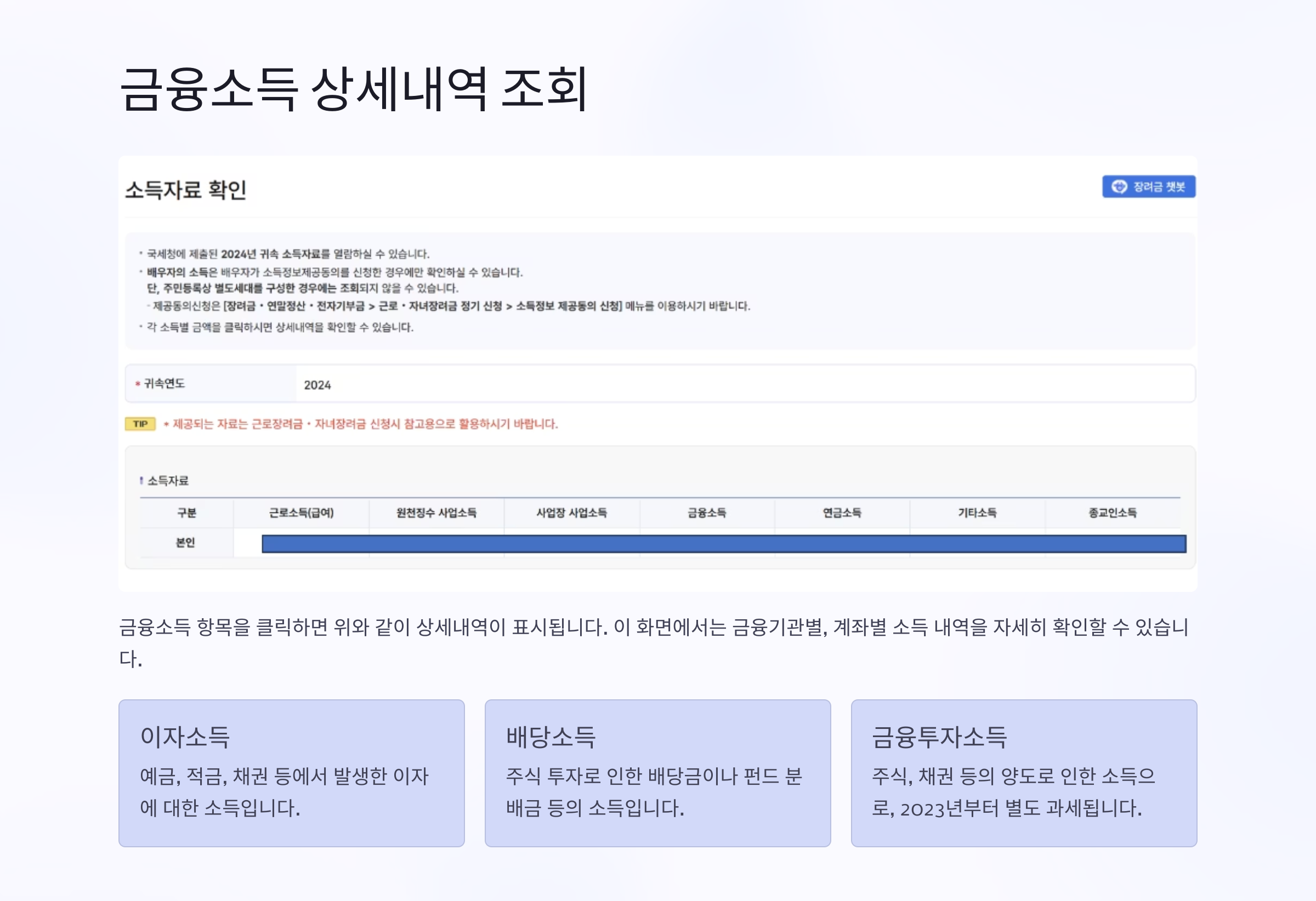Select the 배당소득 card
Viewport: 1316px width, 901px height.
(x=657, y=773)
